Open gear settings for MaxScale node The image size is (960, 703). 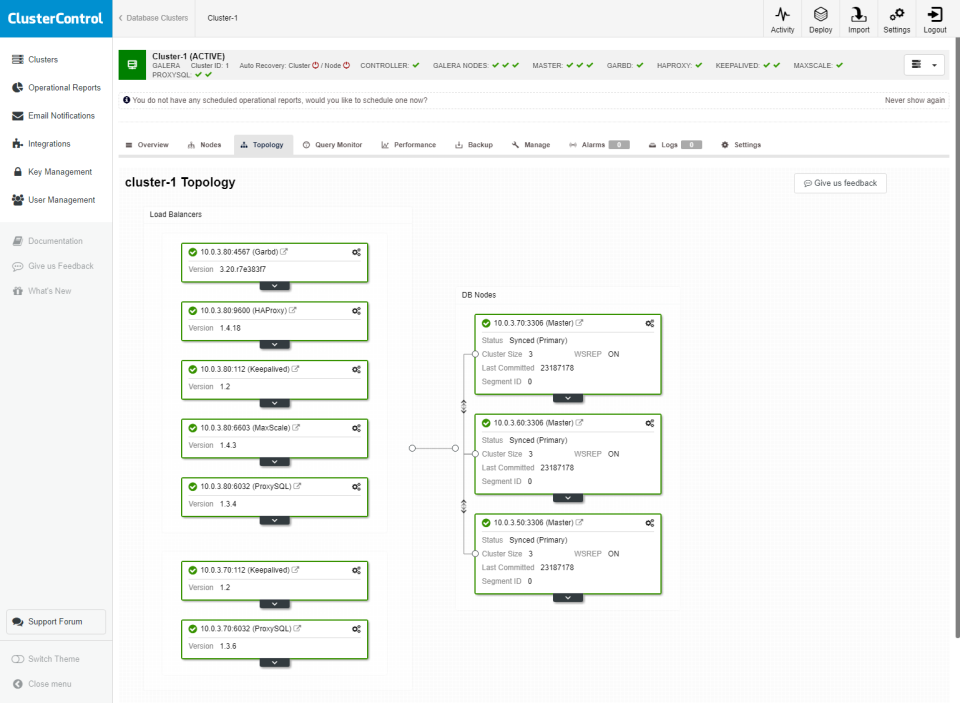point(356,428)
